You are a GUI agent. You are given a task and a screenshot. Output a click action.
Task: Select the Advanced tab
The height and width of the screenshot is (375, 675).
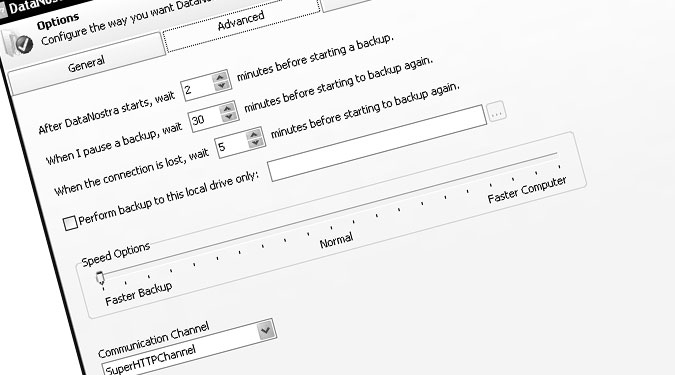coord(241,22)
